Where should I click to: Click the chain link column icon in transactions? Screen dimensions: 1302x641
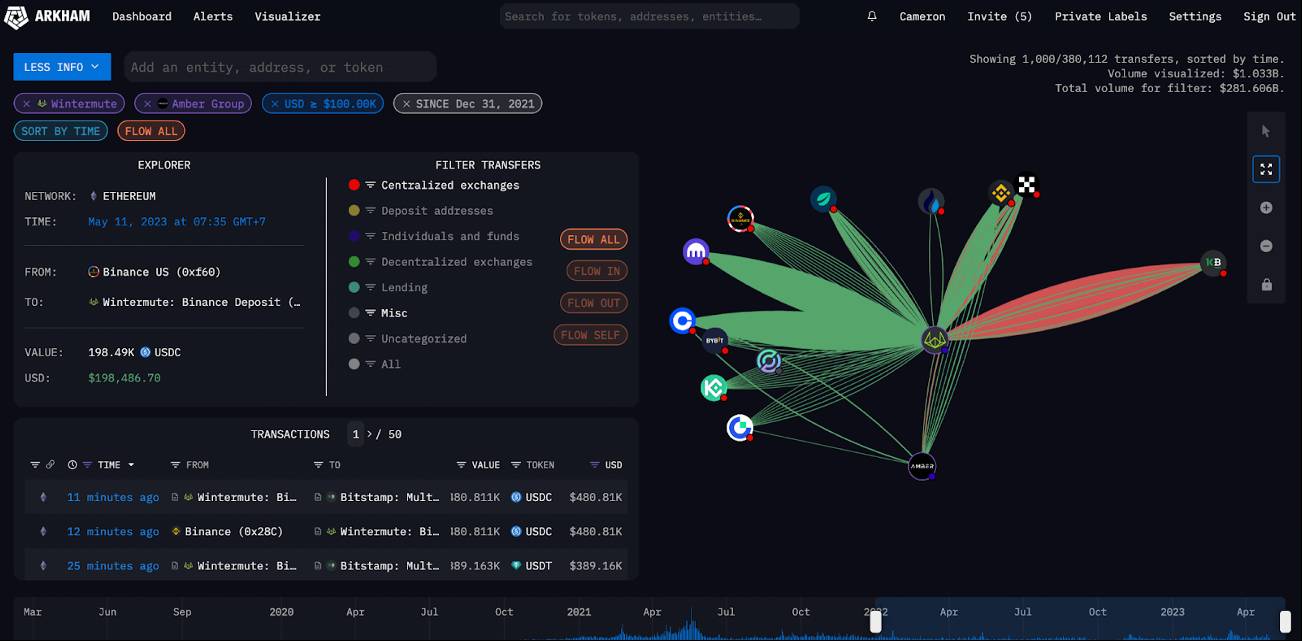click(50, 465)
